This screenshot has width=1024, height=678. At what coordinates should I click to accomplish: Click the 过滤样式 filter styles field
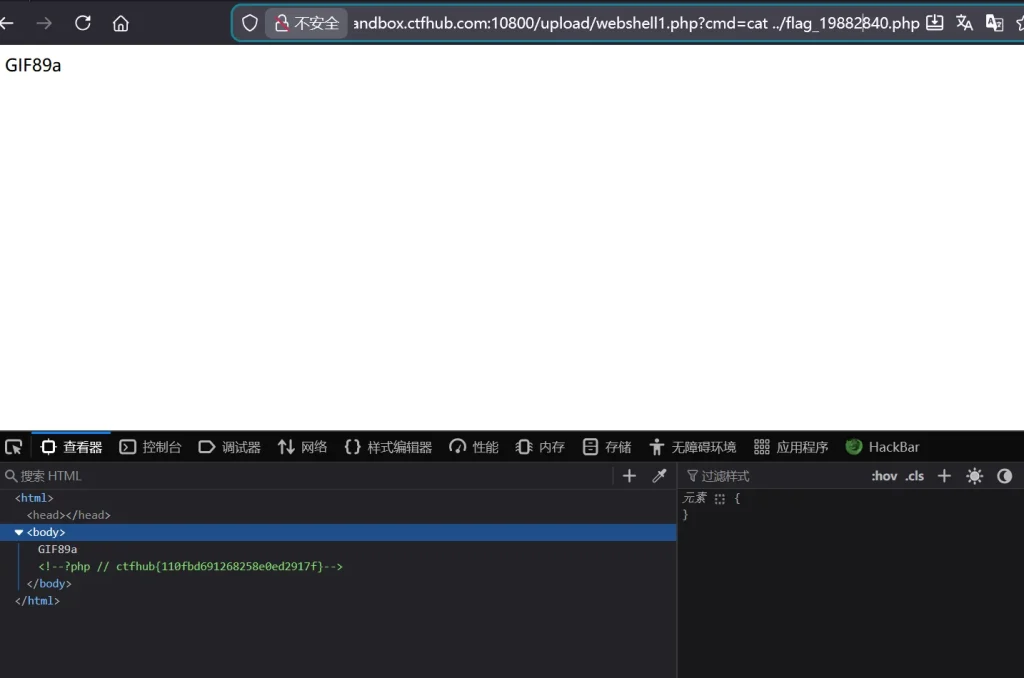click(770, 476)
